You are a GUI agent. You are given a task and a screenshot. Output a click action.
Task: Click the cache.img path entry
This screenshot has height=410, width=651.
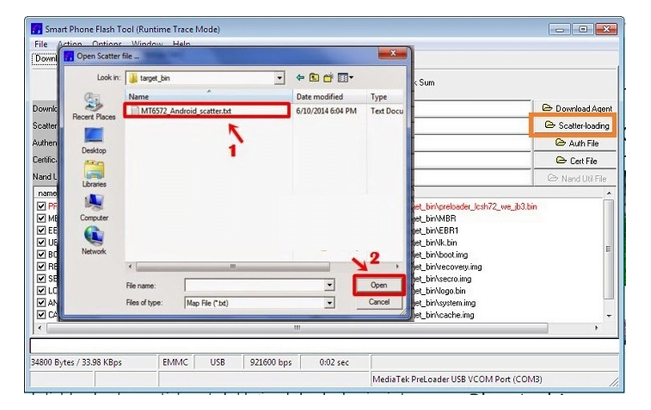(443, 315)
